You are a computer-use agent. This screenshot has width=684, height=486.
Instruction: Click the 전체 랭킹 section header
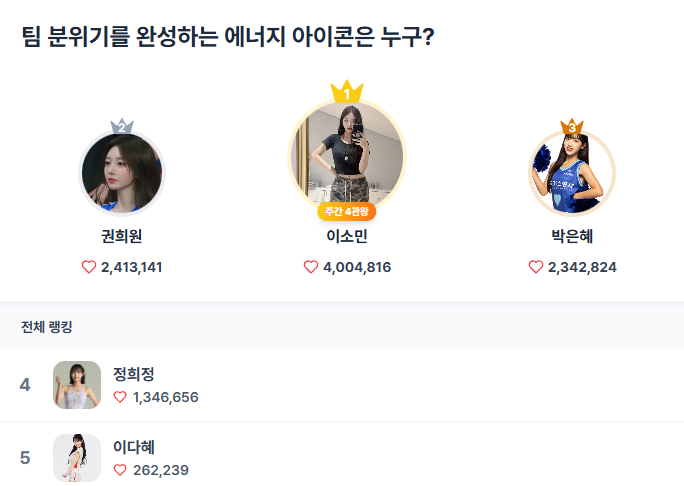click(x=46, y=327)
